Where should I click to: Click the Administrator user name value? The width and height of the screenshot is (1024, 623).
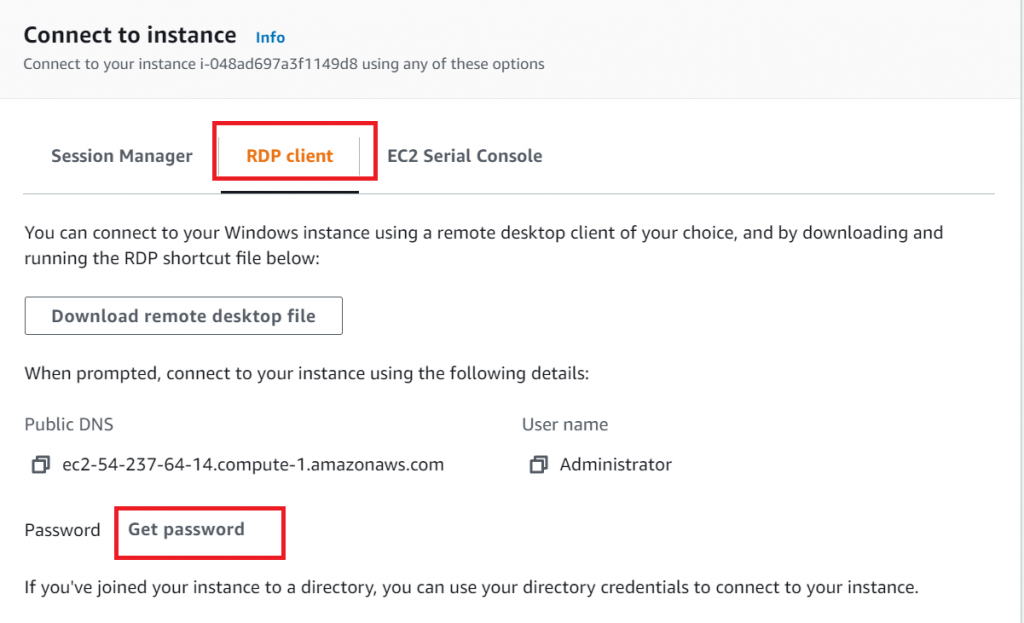pos(616,465)
